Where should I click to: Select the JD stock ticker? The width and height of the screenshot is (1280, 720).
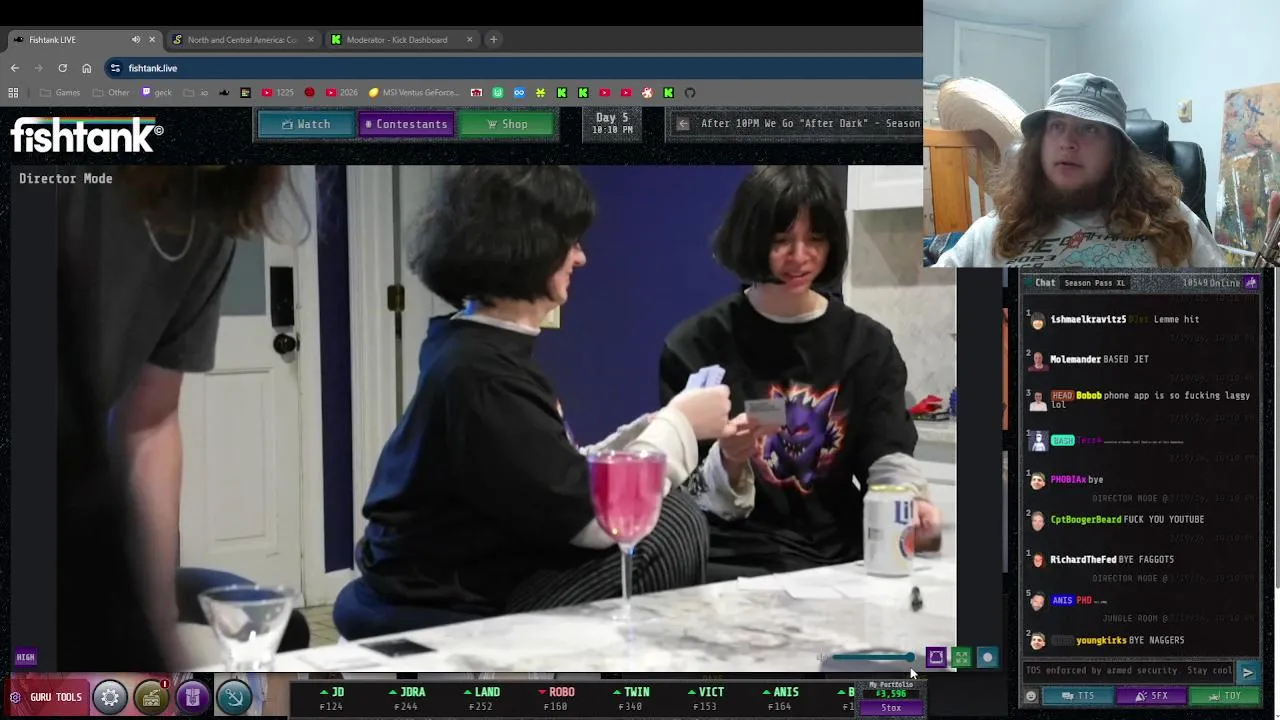331,699
